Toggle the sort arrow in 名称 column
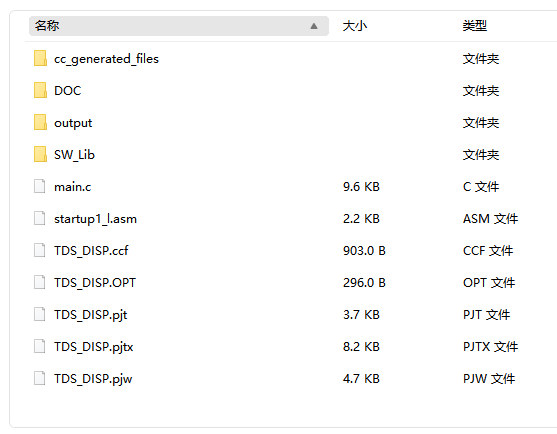557x434 pixels. [x=314, y=26]
